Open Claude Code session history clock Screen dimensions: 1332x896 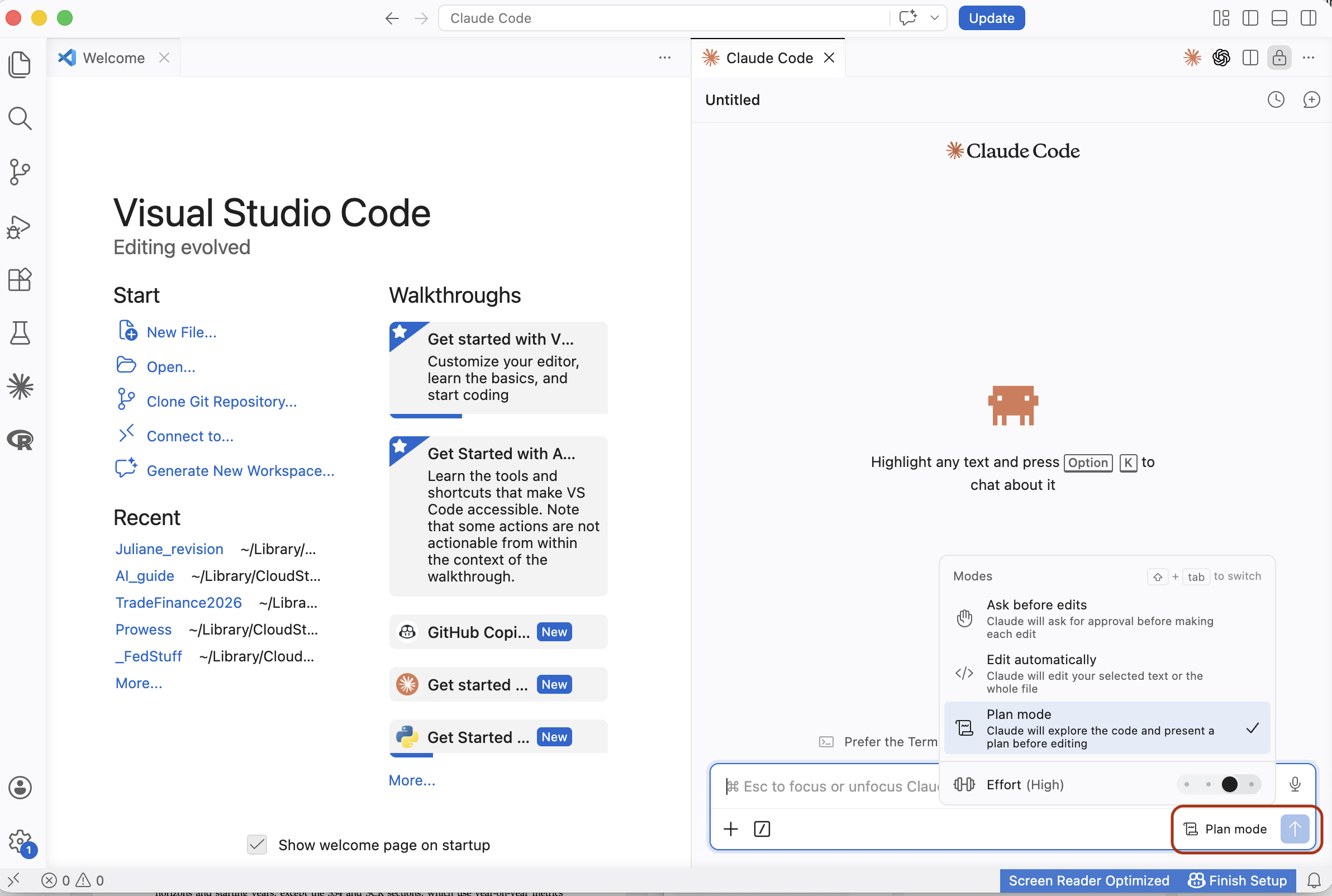(x=1276, y=99)
